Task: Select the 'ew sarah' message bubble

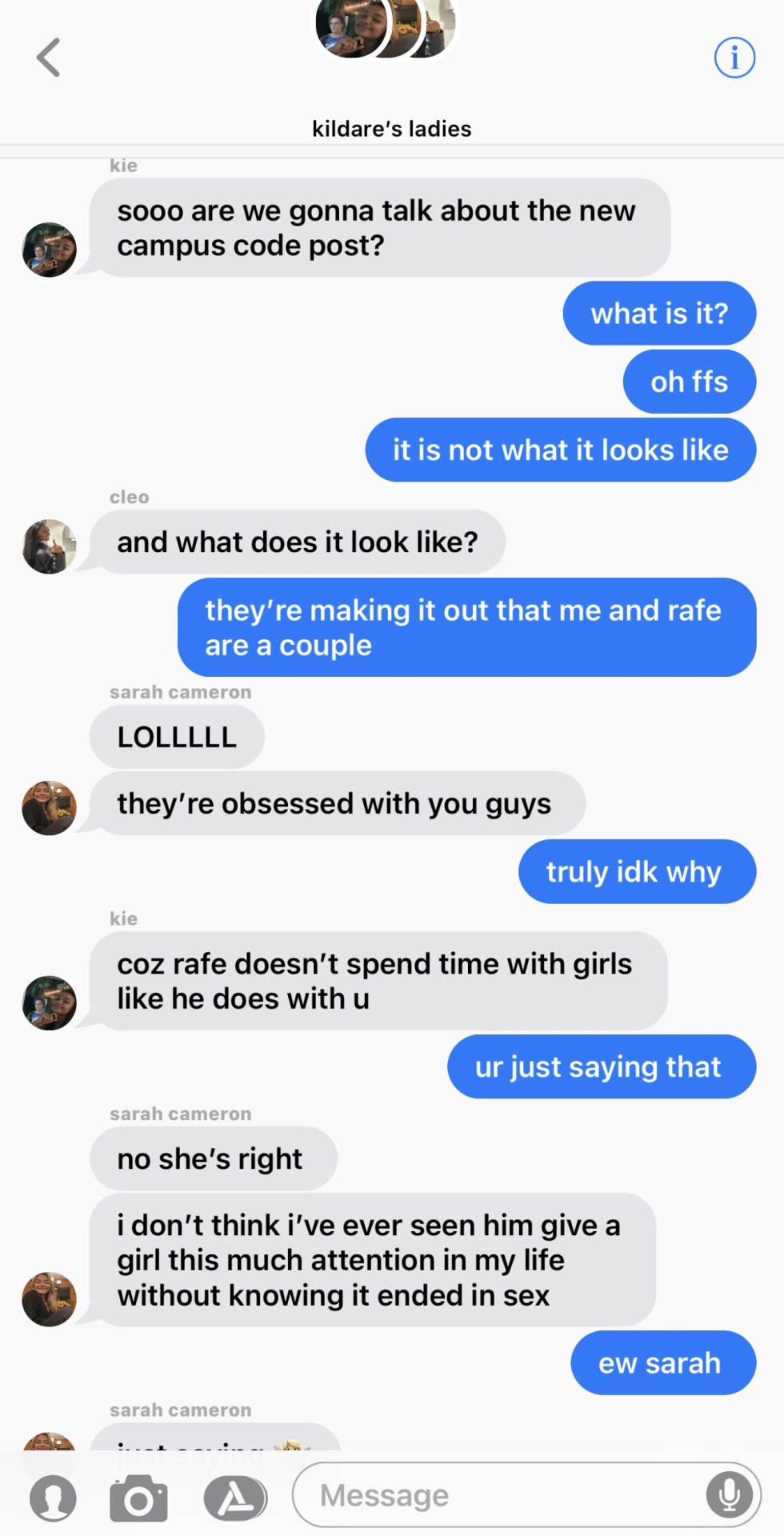Action: click(x=663, y=1362)
